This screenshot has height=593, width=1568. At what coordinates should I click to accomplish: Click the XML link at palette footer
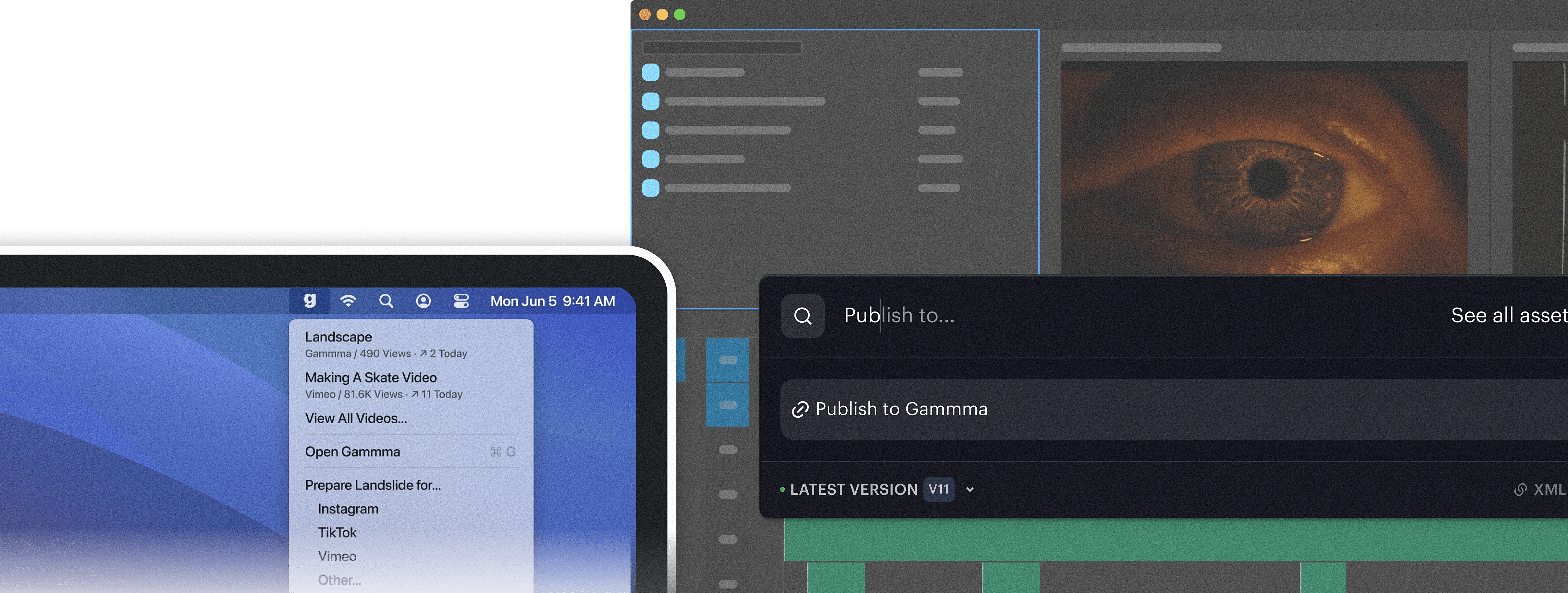(x=1540, y=489)
